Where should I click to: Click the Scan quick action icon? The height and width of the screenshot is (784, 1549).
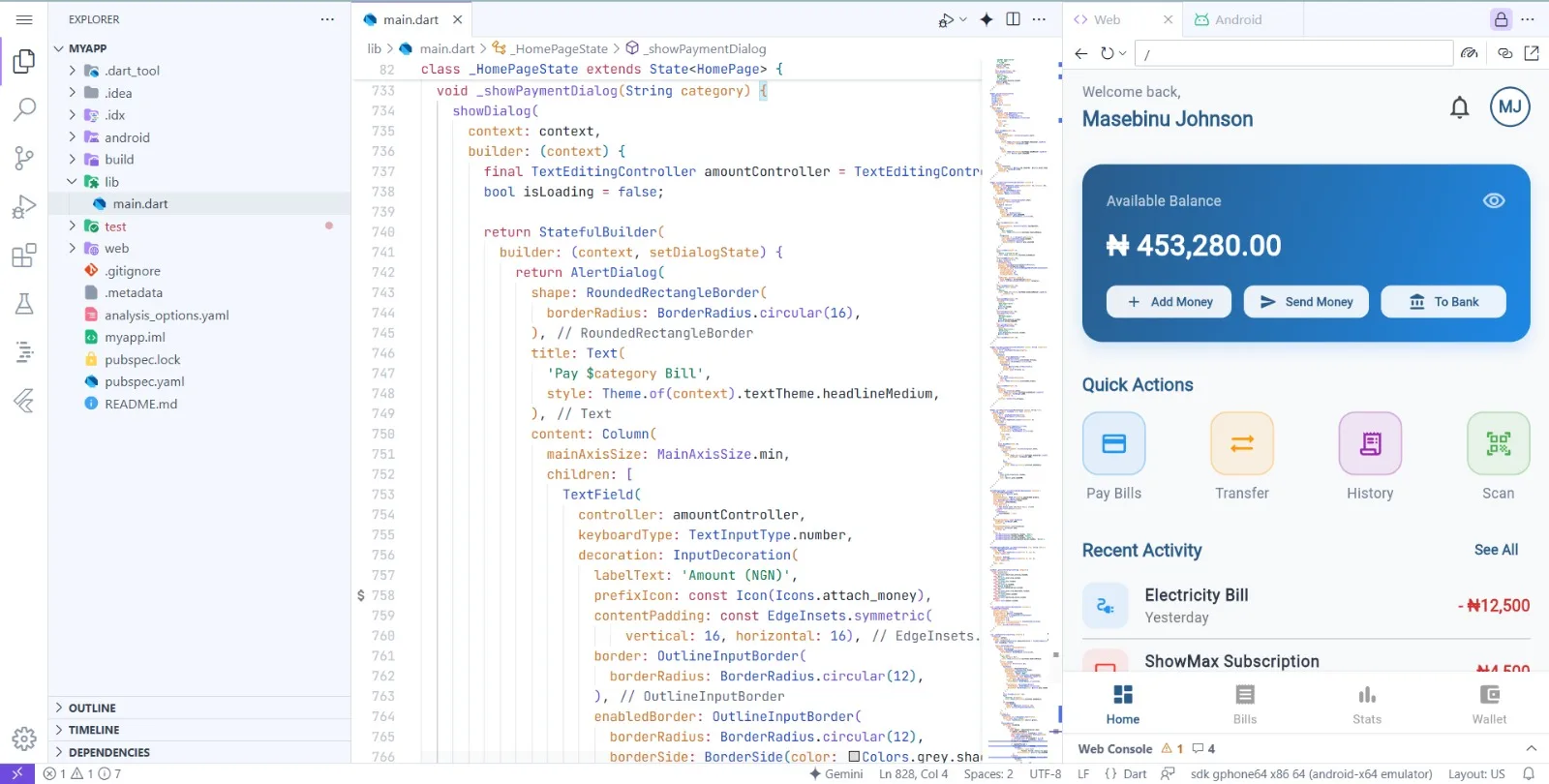pos(1498,443)
